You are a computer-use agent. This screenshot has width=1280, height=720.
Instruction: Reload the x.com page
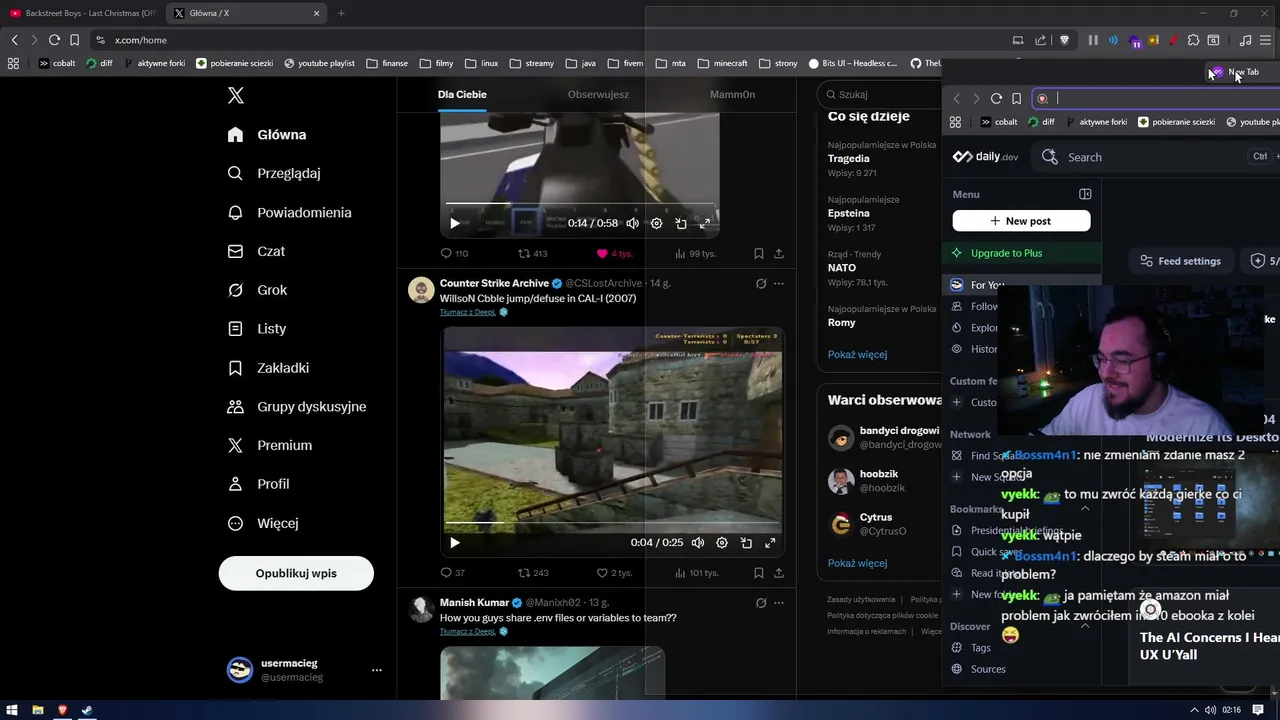pyautogui.click(x=54, y=40)
